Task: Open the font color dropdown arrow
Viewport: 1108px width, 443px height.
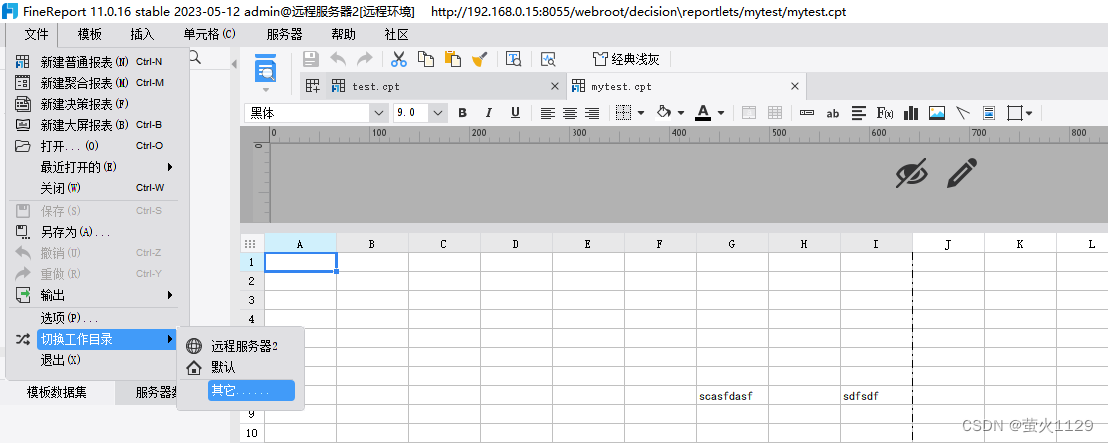Action: click(721, 113)
